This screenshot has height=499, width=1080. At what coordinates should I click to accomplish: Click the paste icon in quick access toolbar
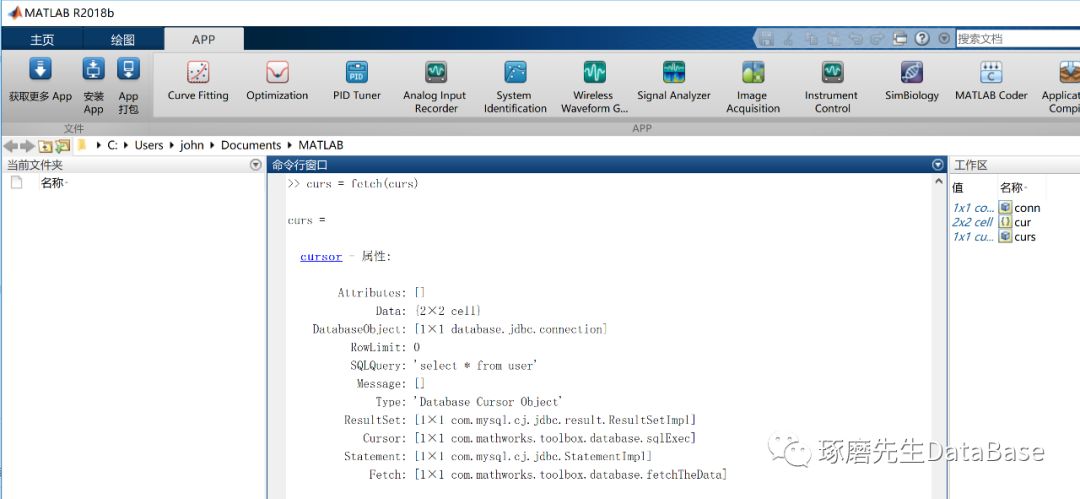click(833, 39)
